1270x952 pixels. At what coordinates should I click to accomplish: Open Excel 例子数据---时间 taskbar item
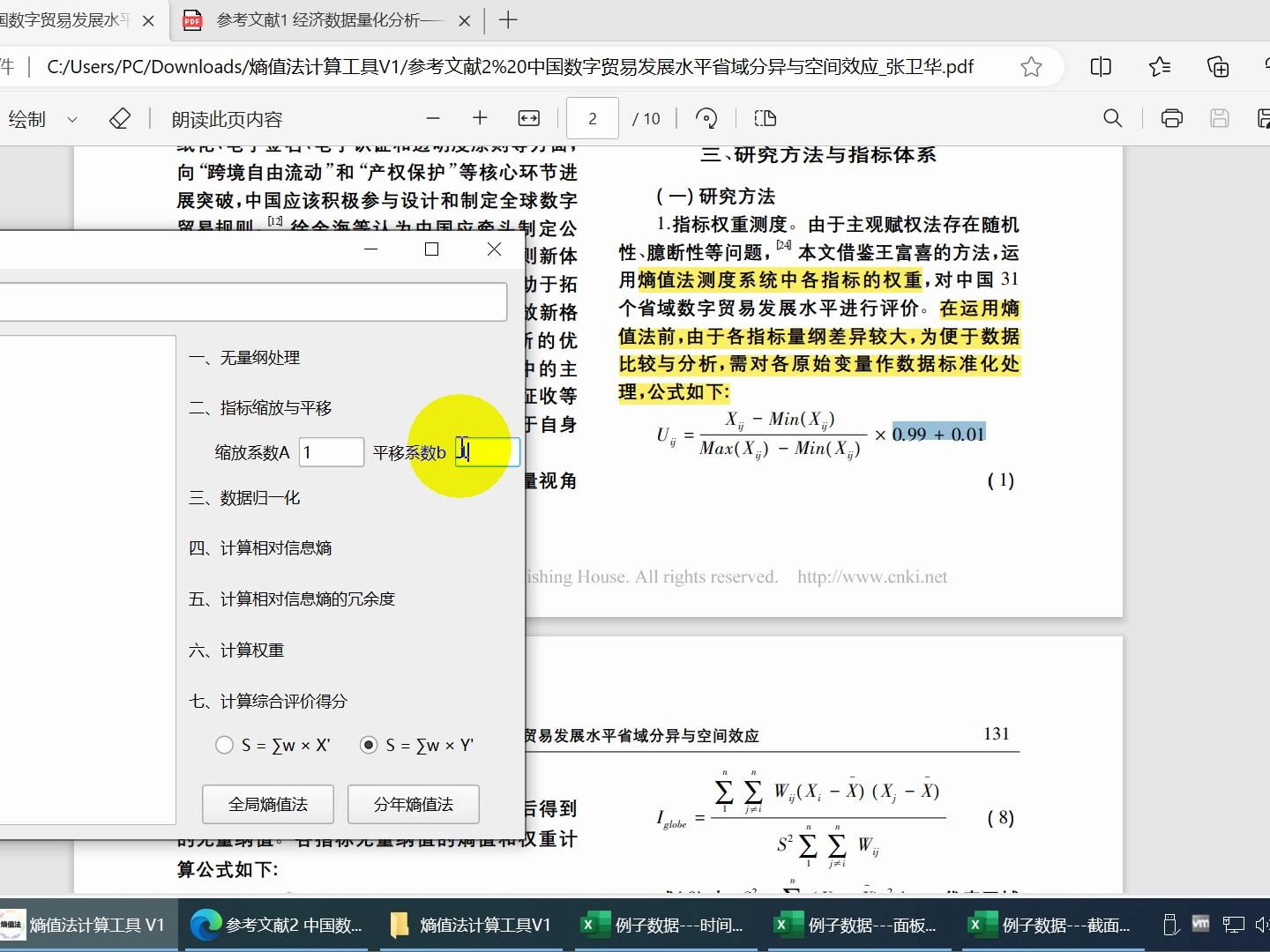click(x=663, y=925)
